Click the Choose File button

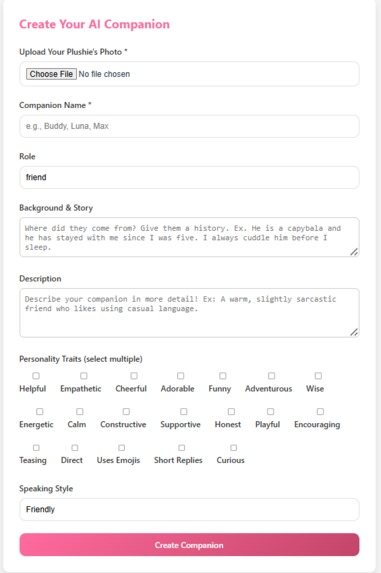coord(51,74)
